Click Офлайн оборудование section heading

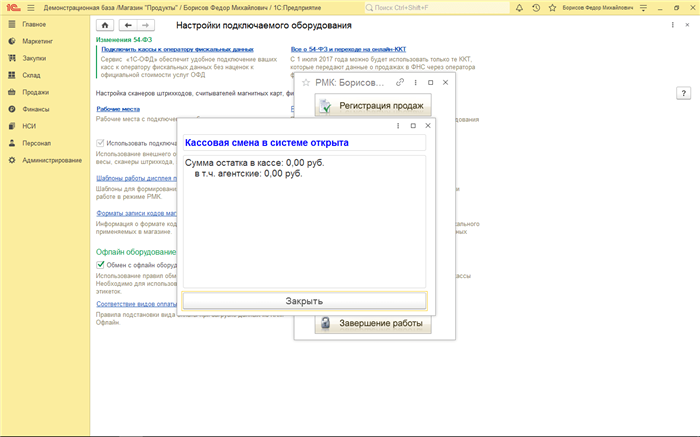coord(136,252)
